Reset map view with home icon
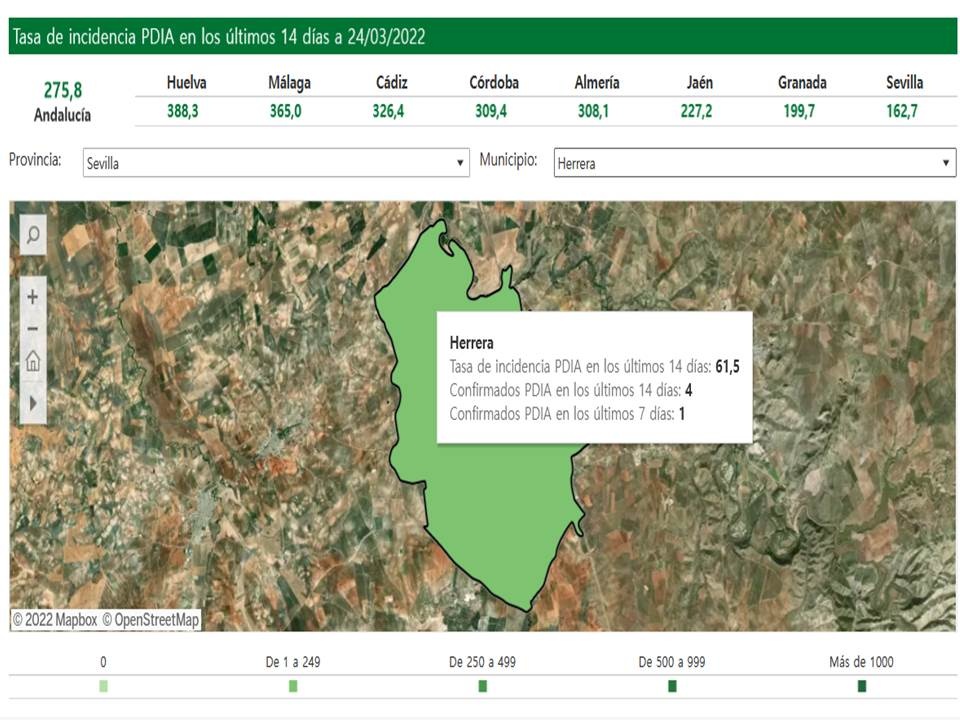 coord(33,361)
